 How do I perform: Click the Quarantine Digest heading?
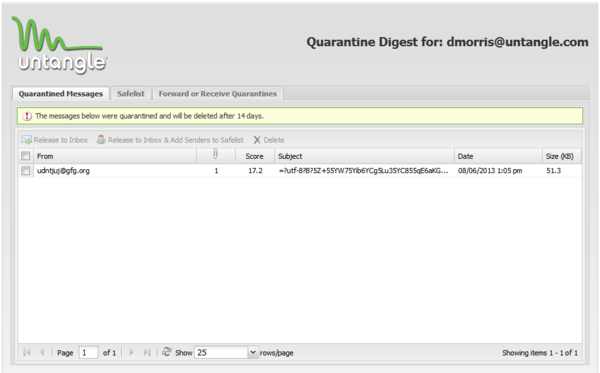tap(447, 42)
